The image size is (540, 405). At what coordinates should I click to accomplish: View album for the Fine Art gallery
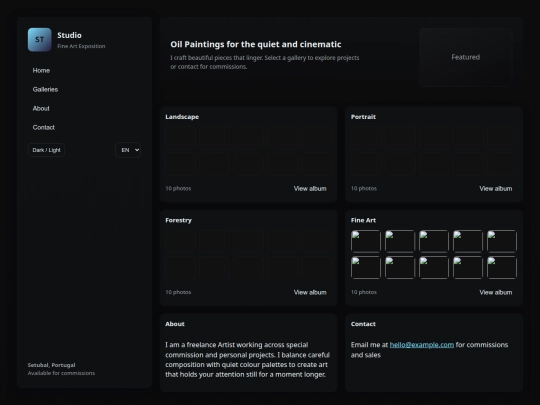496,292
